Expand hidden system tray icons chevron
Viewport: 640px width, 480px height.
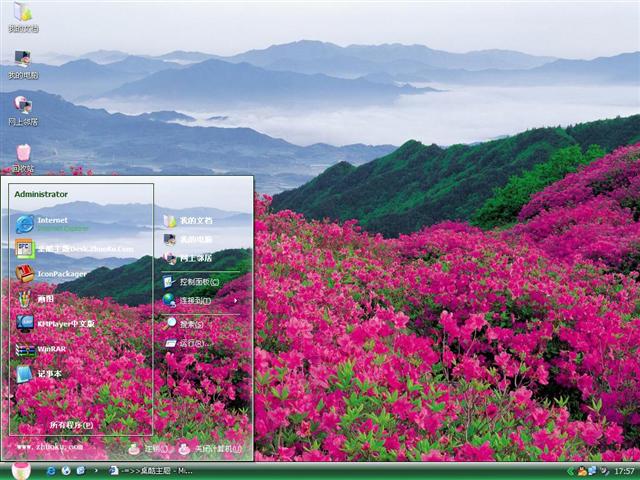571,471
